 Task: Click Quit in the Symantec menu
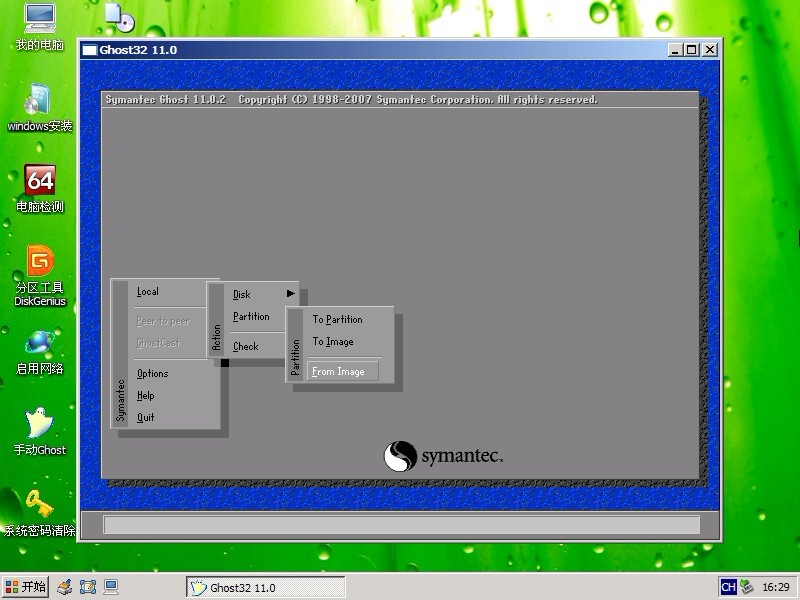click(x=146, y=418)
